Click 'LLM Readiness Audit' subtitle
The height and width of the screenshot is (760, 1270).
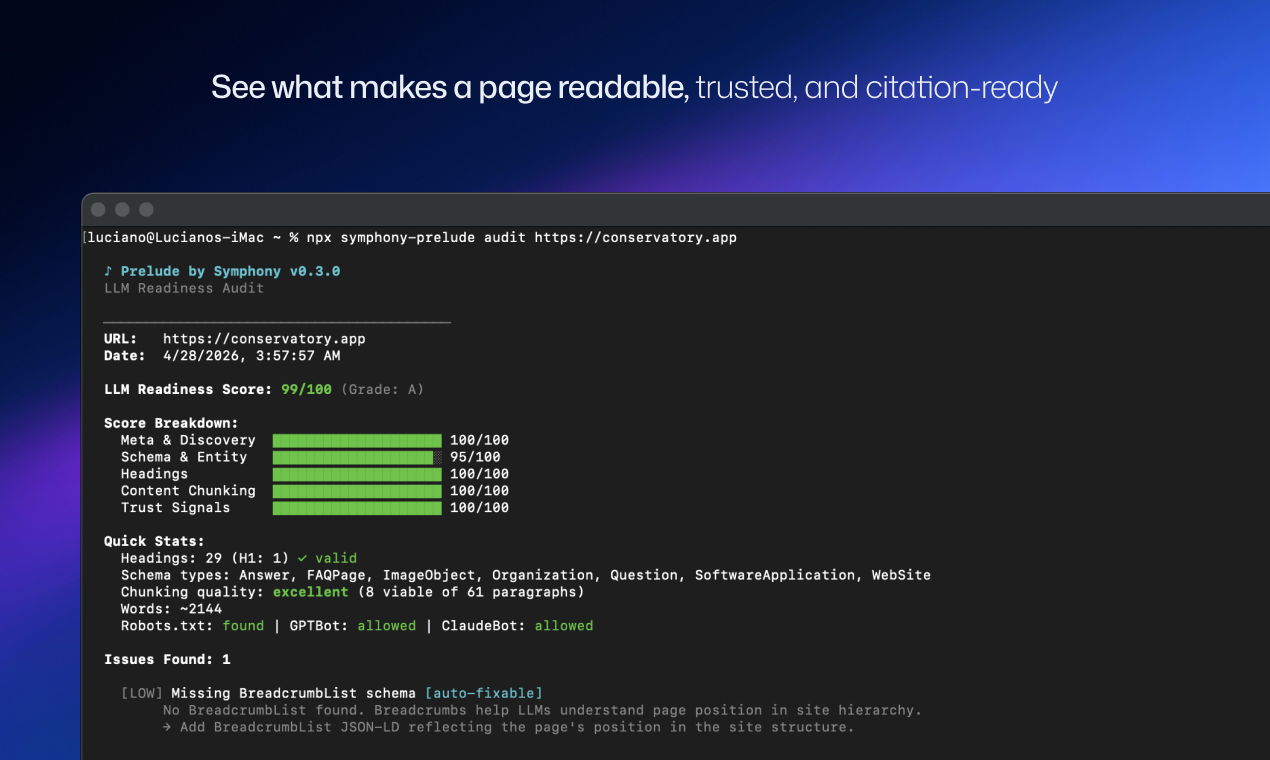tap(184, 288)
